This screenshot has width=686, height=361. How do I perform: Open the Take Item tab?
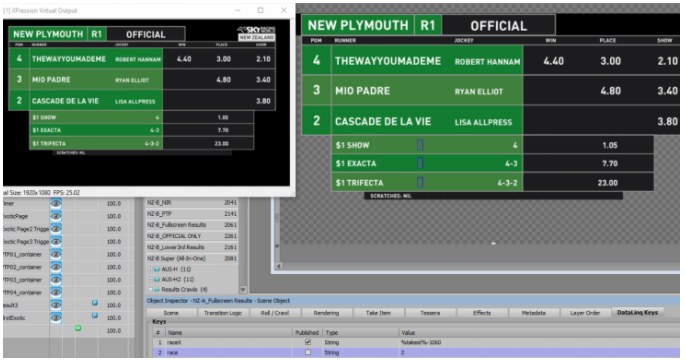378,313
